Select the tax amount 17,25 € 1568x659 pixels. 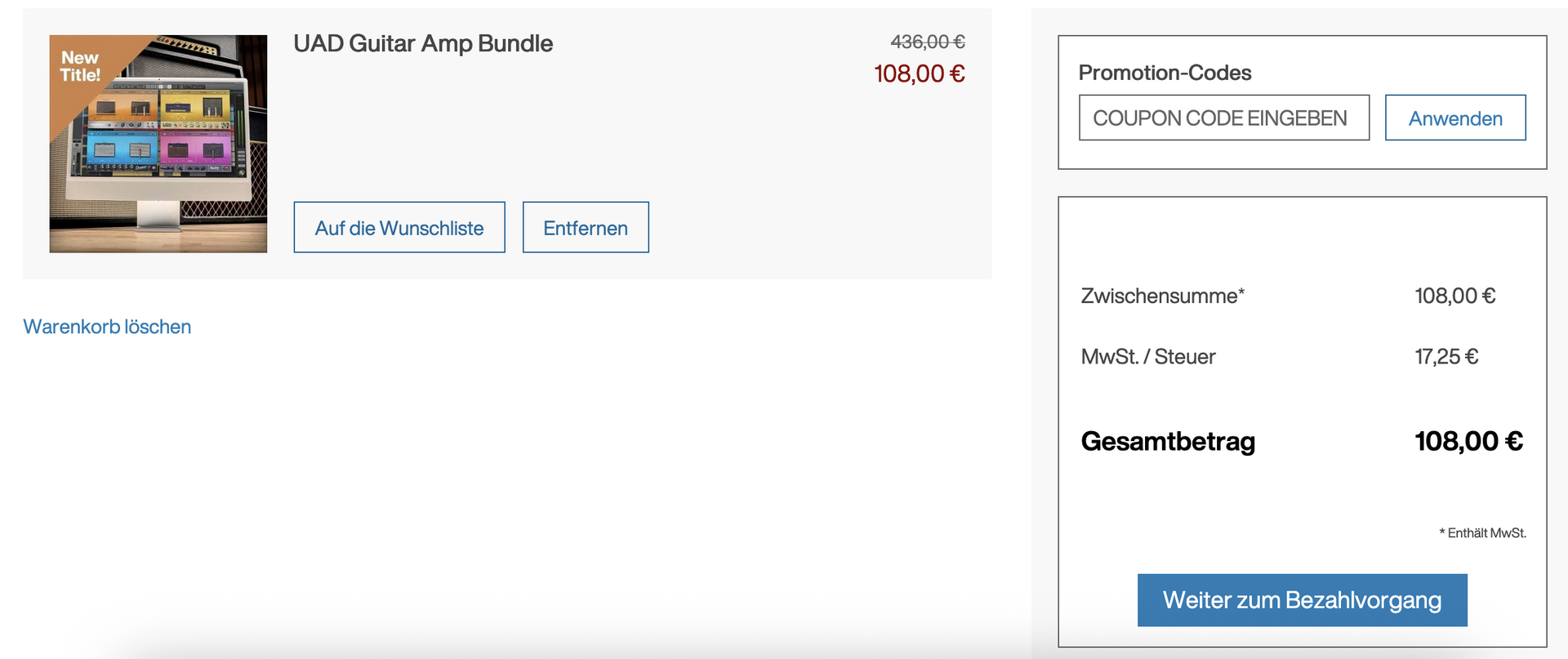tap(1446, 357)
